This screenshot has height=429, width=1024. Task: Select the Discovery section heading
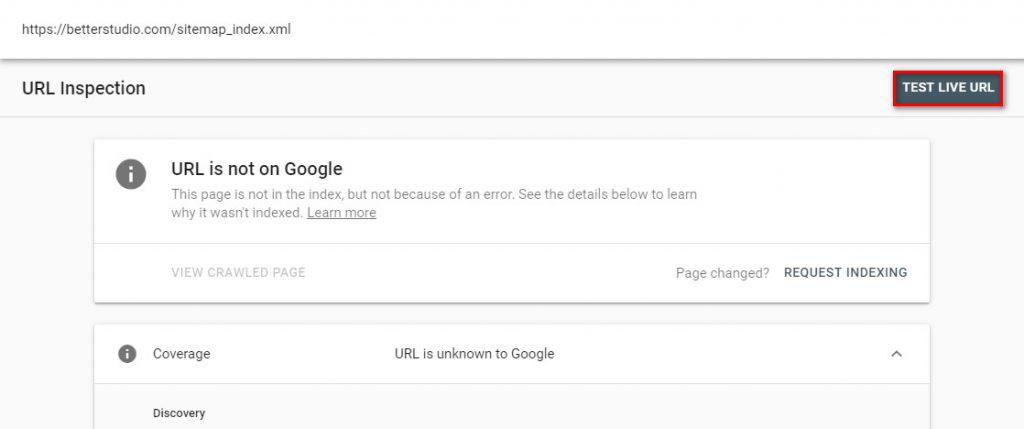(179, 412)
